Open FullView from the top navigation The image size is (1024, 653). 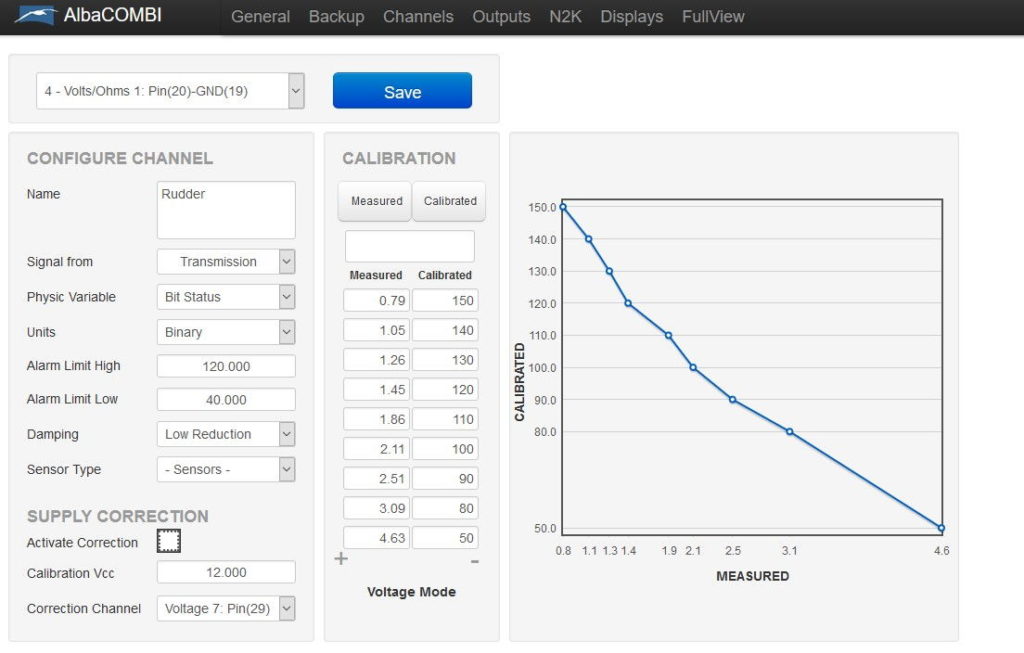pos(712,17)
